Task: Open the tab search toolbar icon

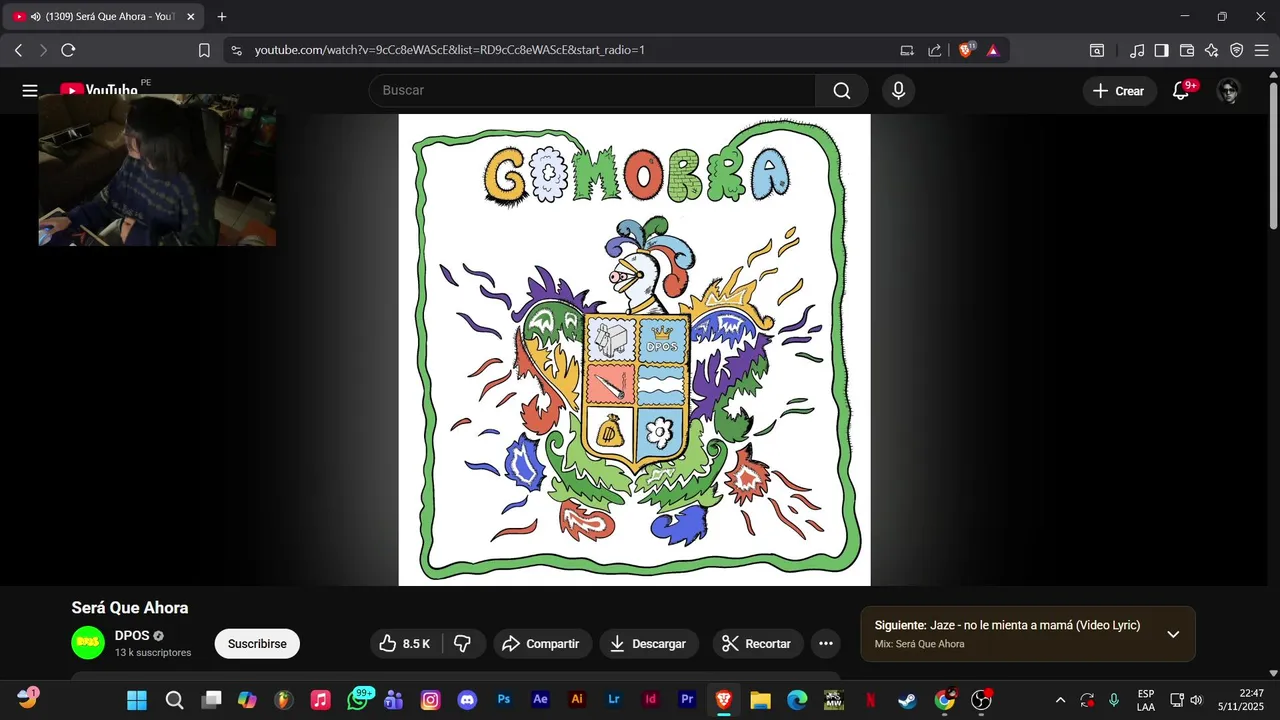Action: pyautogui.click(x=1097, y=50)
